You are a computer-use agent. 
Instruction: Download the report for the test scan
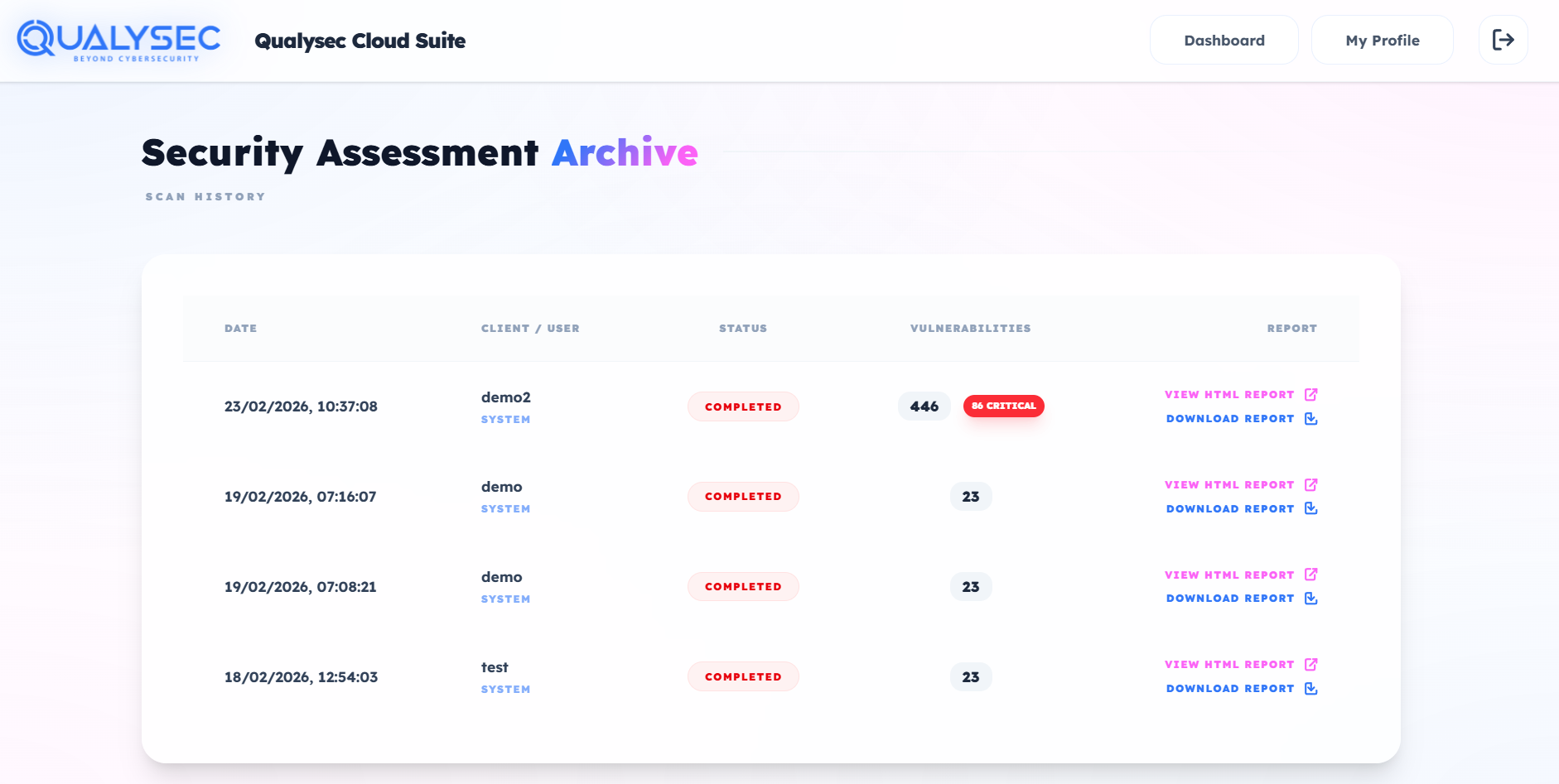click(1229, 688)
